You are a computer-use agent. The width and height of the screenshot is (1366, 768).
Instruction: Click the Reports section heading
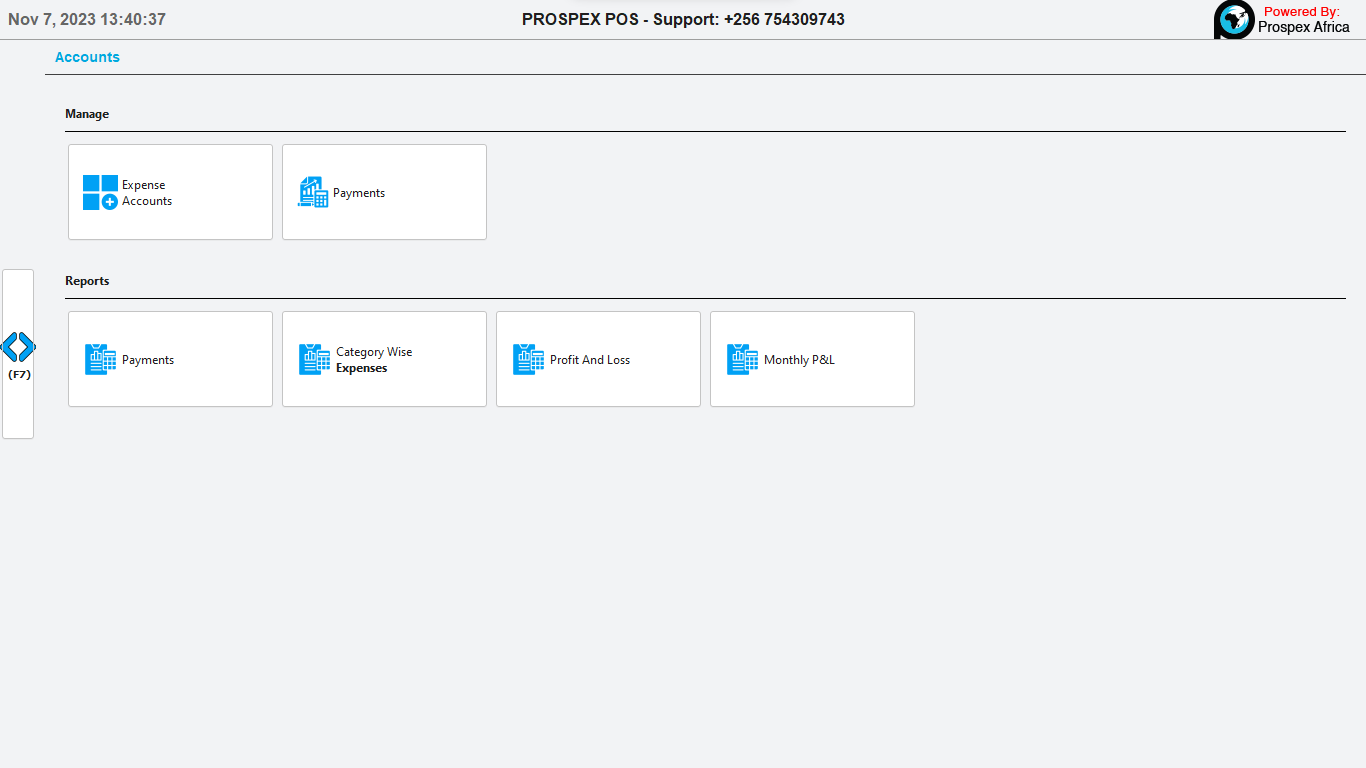[x=87, y=281]
